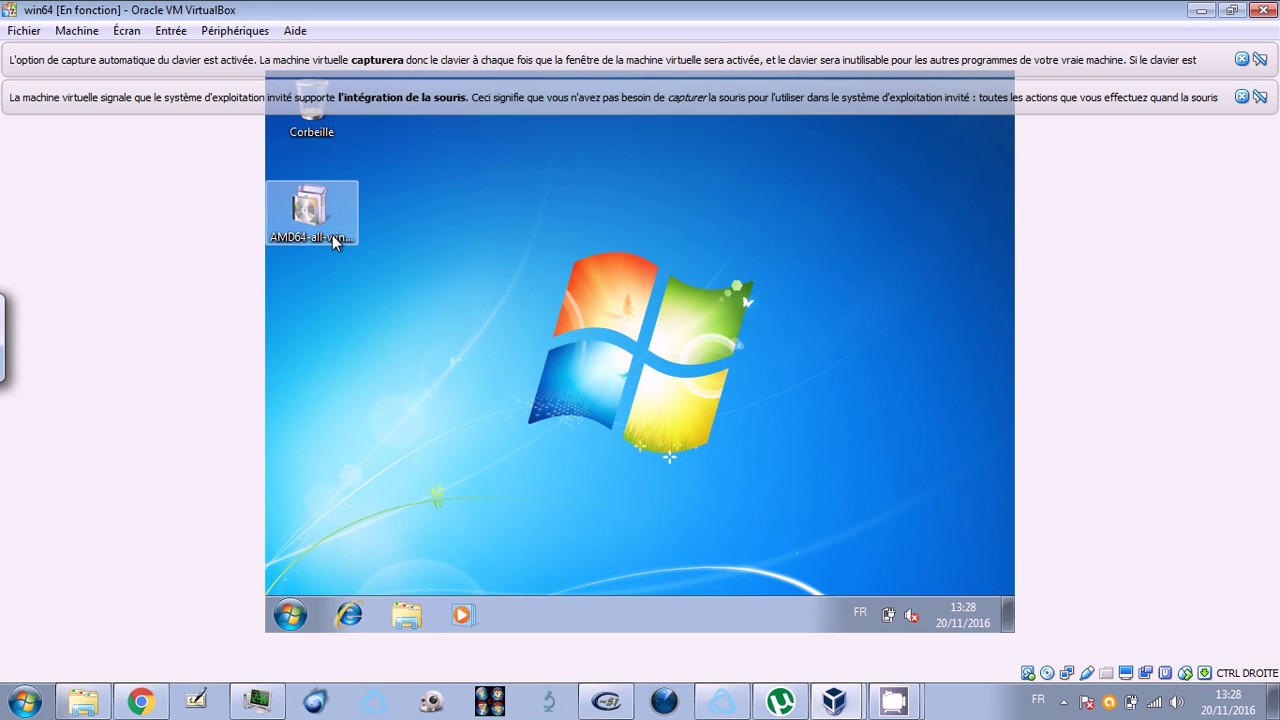This screenshot has width=1280, height=720.
Task: Open the Aide menu
Action: coord(295,31)
